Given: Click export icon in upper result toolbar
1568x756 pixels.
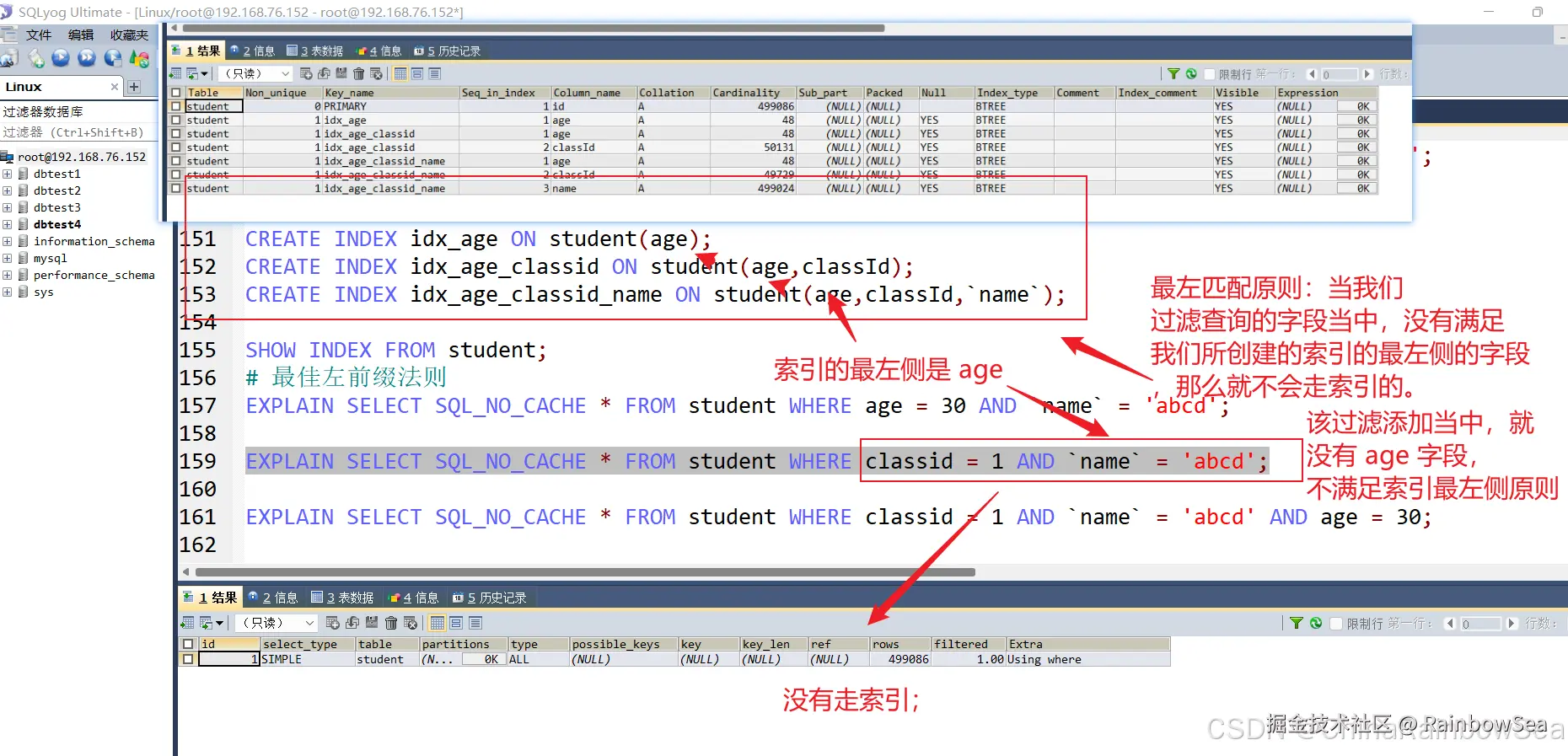Looking at the screenshot, I should pos(175,74).
